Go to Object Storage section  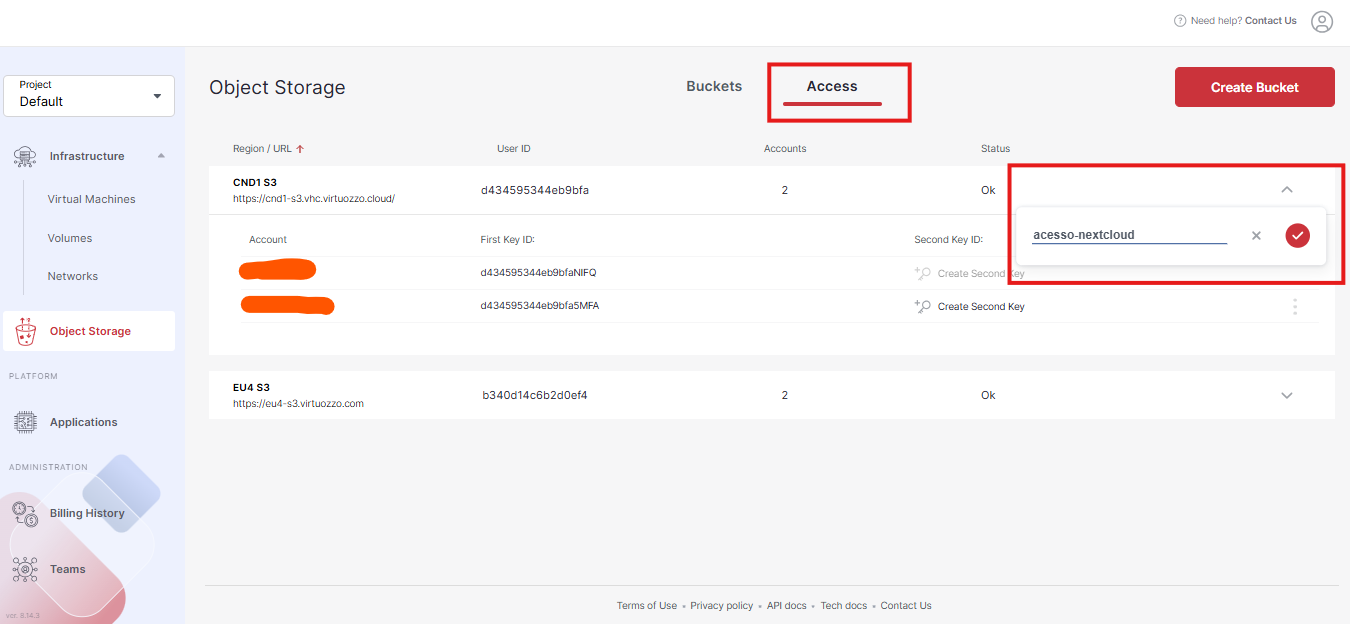pos(89,331)
